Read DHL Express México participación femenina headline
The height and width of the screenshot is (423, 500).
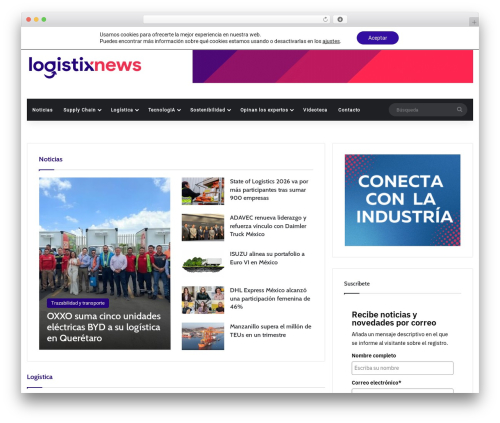pos(270,299)
